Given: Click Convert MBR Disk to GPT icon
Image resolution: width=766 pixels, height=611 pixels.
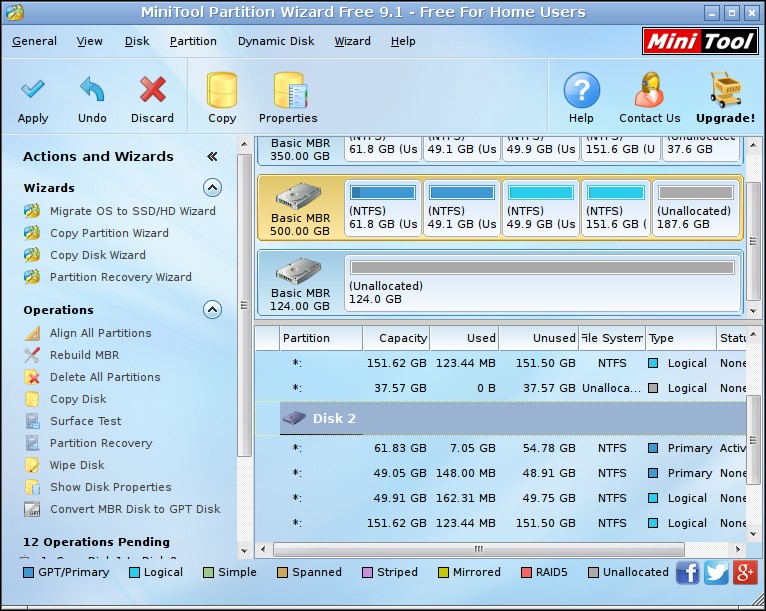Looking at the screenshot, I should (x=32, y=509).
